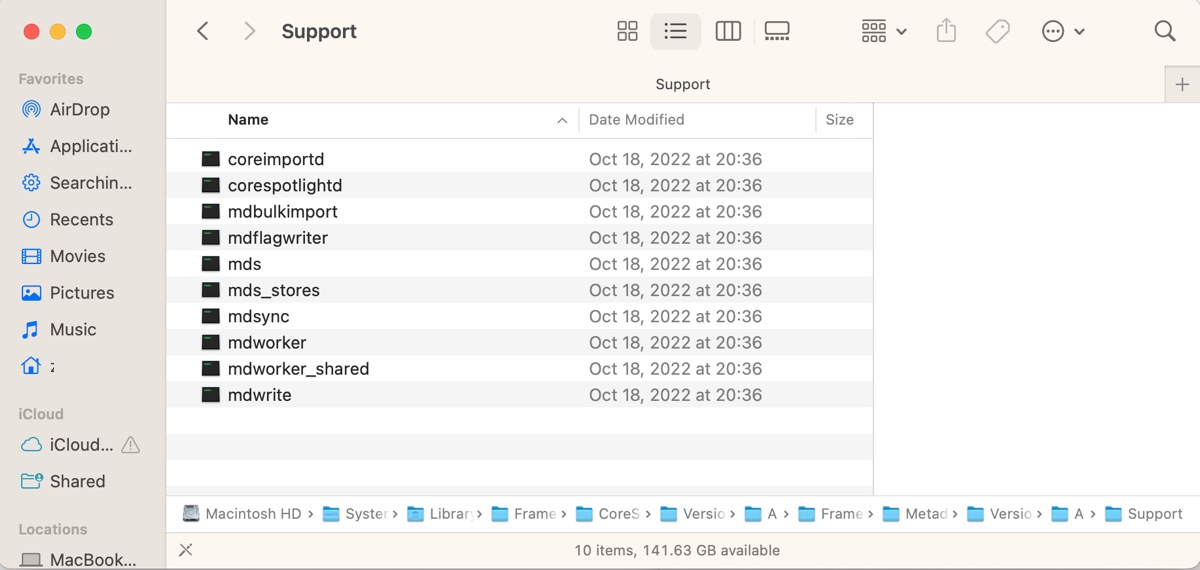The width and height of the screenshot is (1200, 570).
Task: Click the Support folder in path bar
Action: [x=1144, y=514]
